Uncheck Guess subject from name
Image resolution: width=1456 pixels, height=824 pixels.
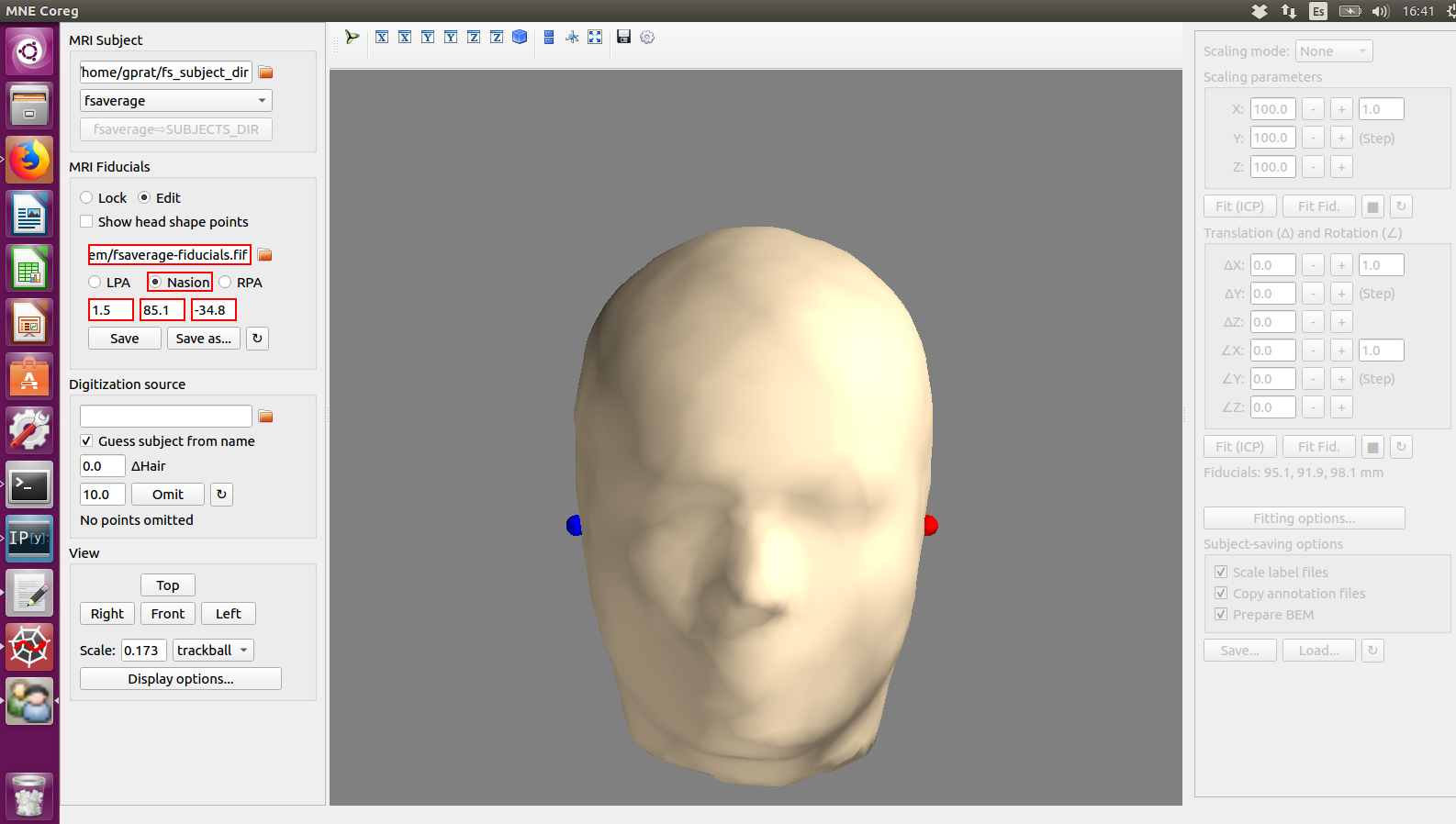point(86,440)
